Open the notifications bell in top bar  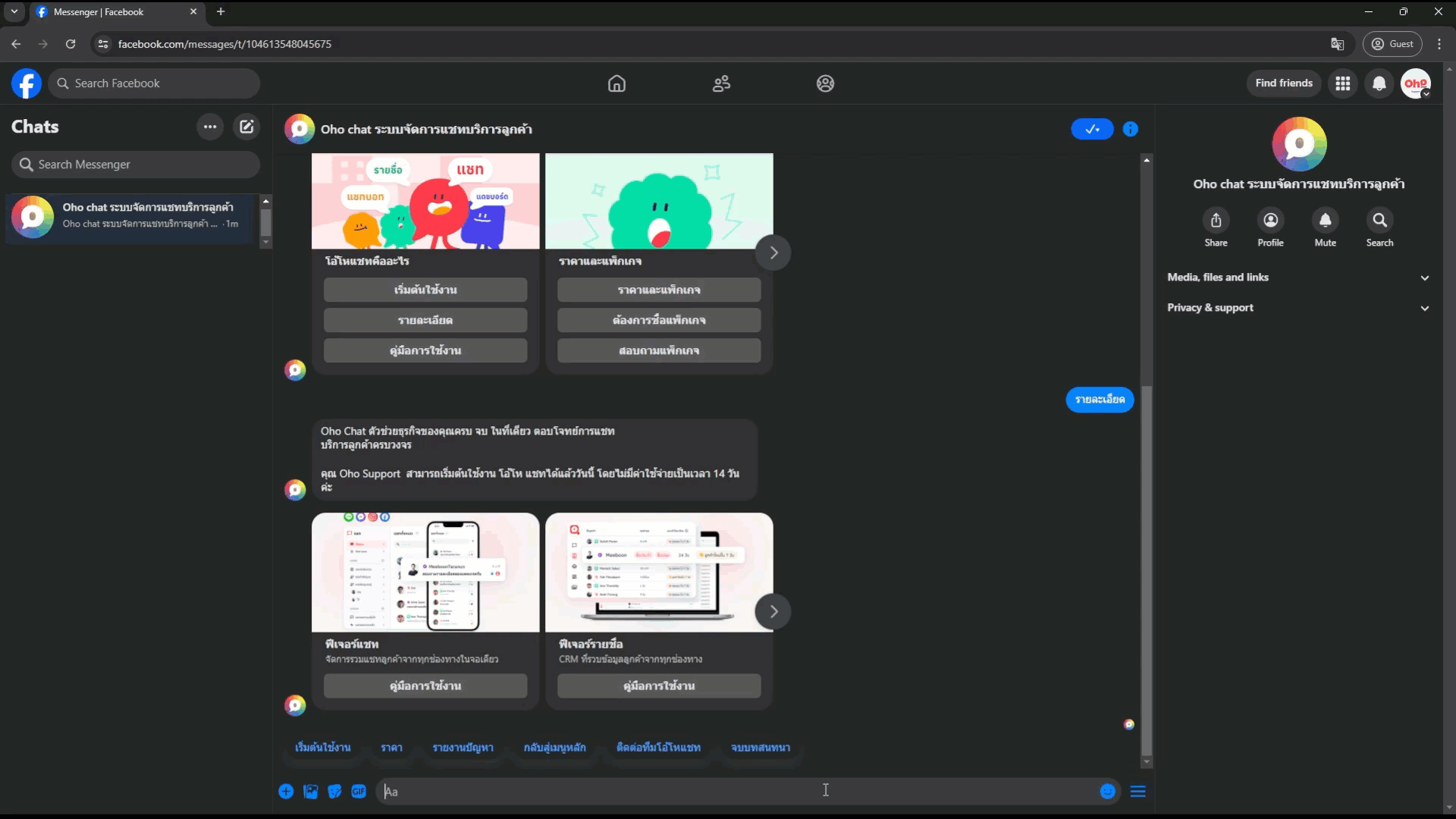click(1379, 83)
